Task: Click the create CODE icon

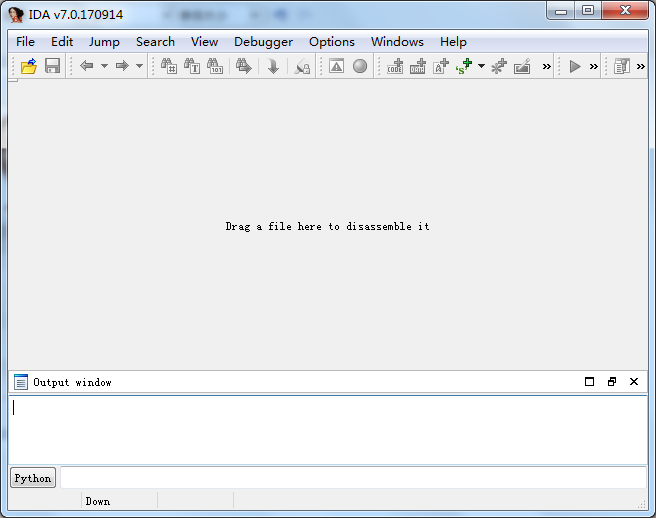Action: (x=395, y=66)
